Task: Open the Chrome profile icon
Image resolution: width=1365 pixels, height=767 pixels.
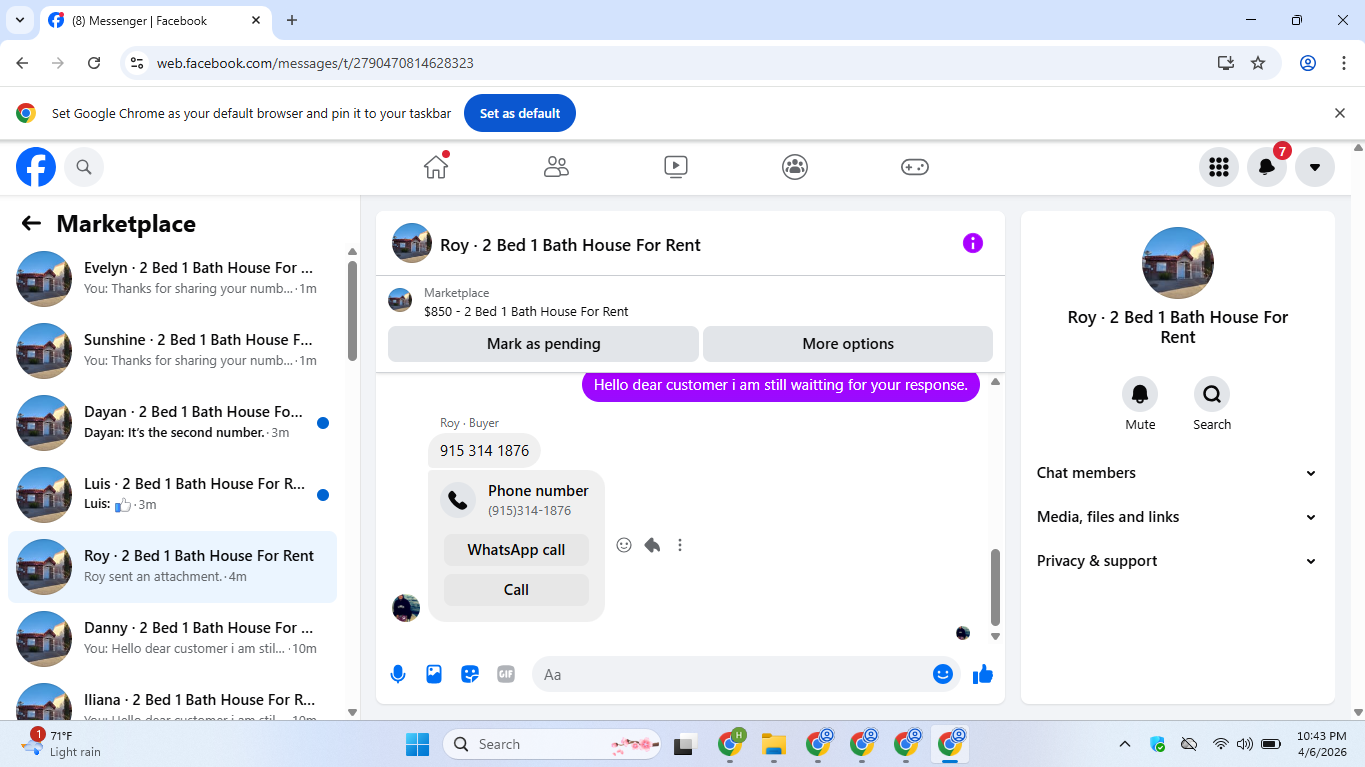Action: [x=1308, y=63]
